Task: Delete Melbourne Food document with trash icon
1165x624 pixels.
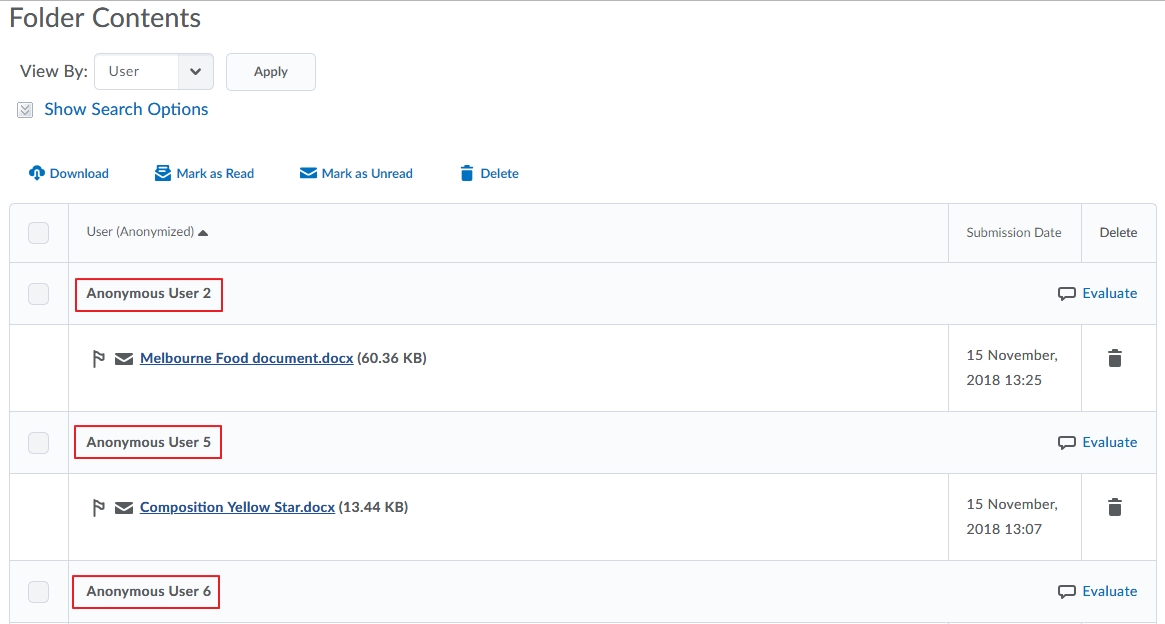Action: tap(1114, 358)
